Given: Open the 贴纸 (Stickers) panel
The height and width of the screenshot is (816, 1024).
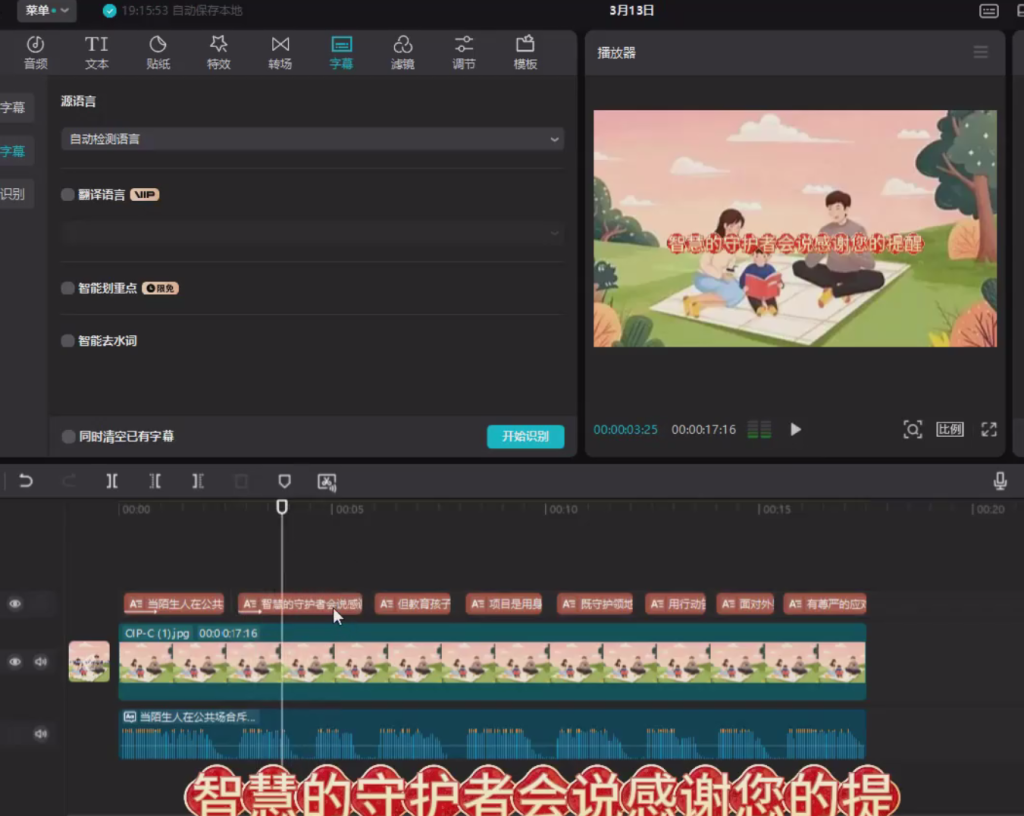Looking at the screenshot, I should tap(158, 52).
